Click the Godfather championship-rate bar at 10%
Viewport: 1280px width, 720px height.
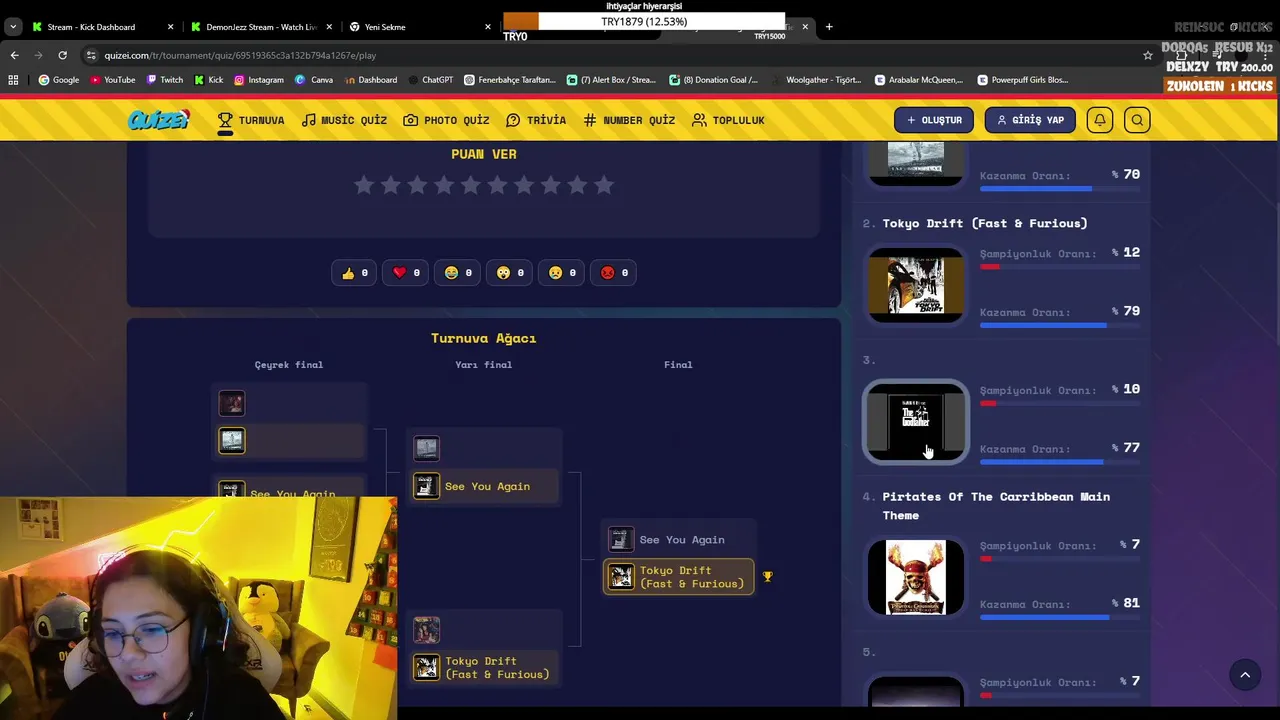click(x=1060, y=403)
